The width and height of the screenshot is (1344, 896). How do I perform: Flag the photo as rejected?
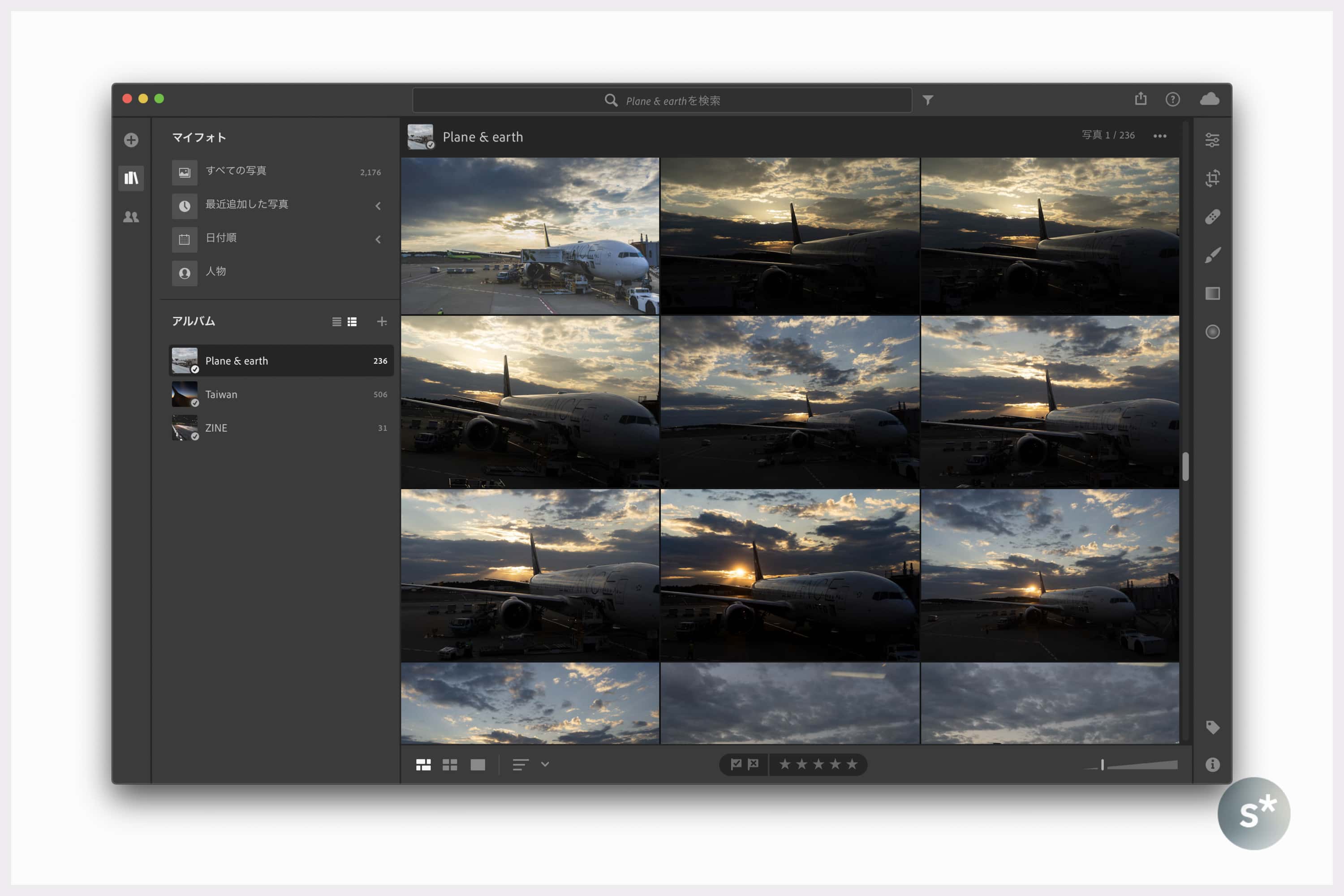pyautogui.click(x=753, y=764)
